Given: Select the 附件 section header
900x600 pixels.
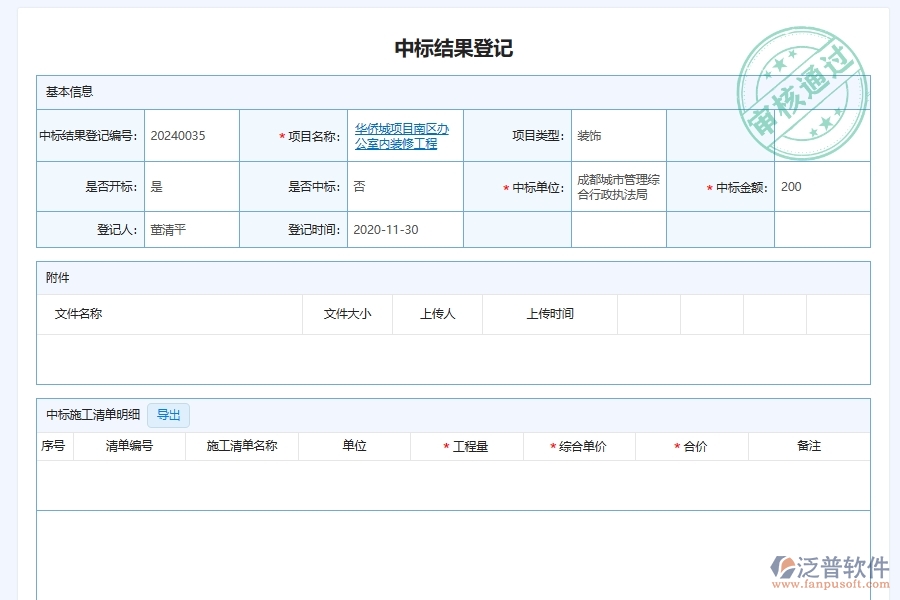Looking at the screenshot, I should pyautogui.click(x=56, y=278).
